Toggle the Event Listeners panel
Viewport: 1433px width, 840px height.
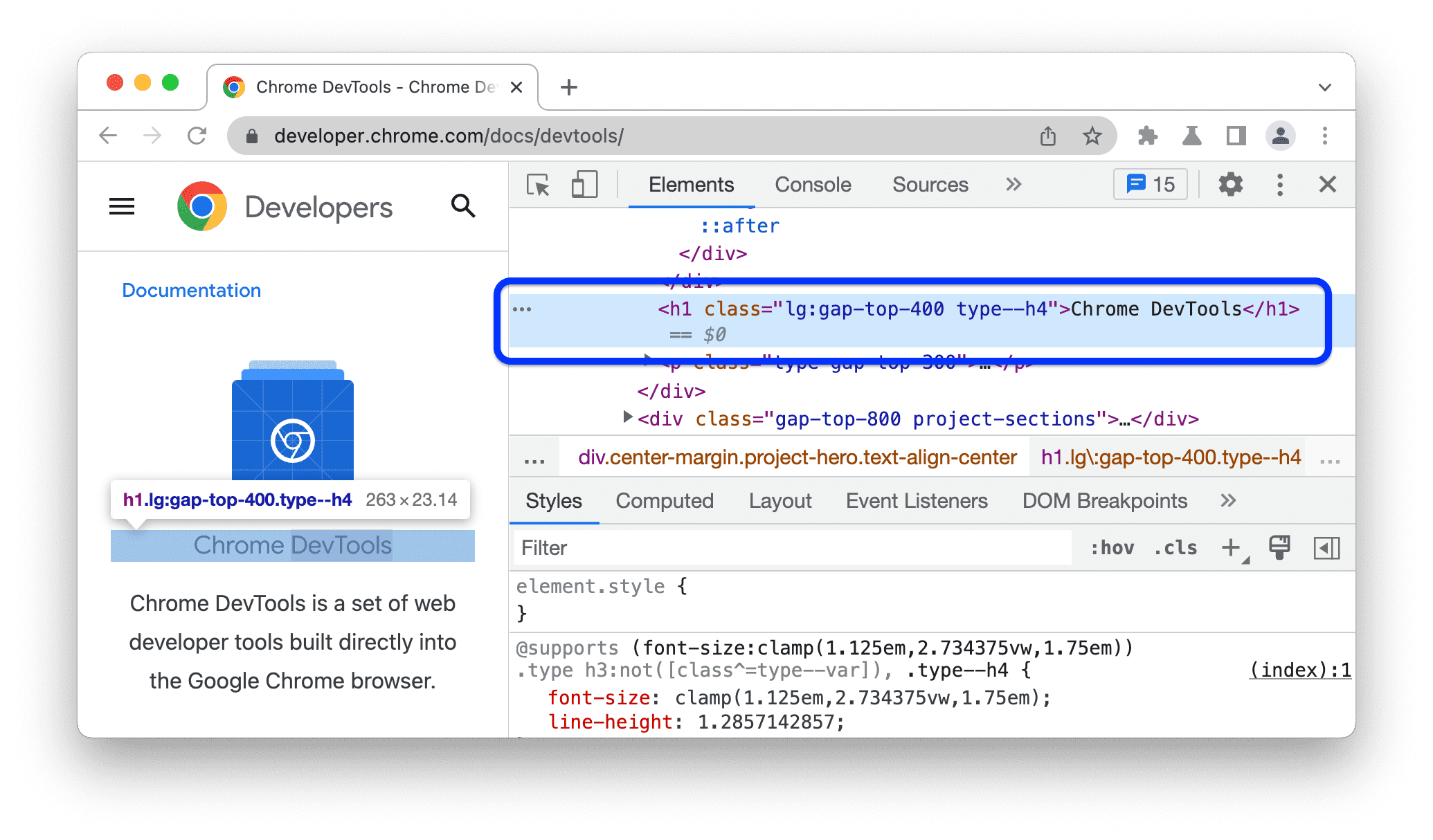tap(915, 501)
